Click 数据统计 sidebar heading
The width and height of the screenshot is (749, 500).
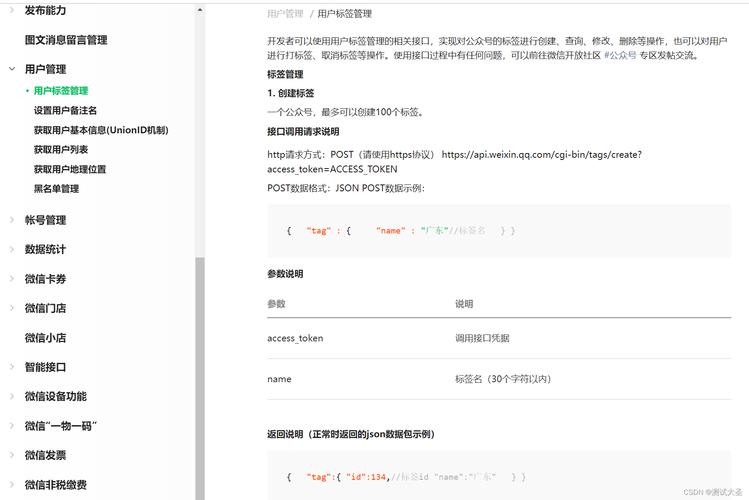point(45,249)
